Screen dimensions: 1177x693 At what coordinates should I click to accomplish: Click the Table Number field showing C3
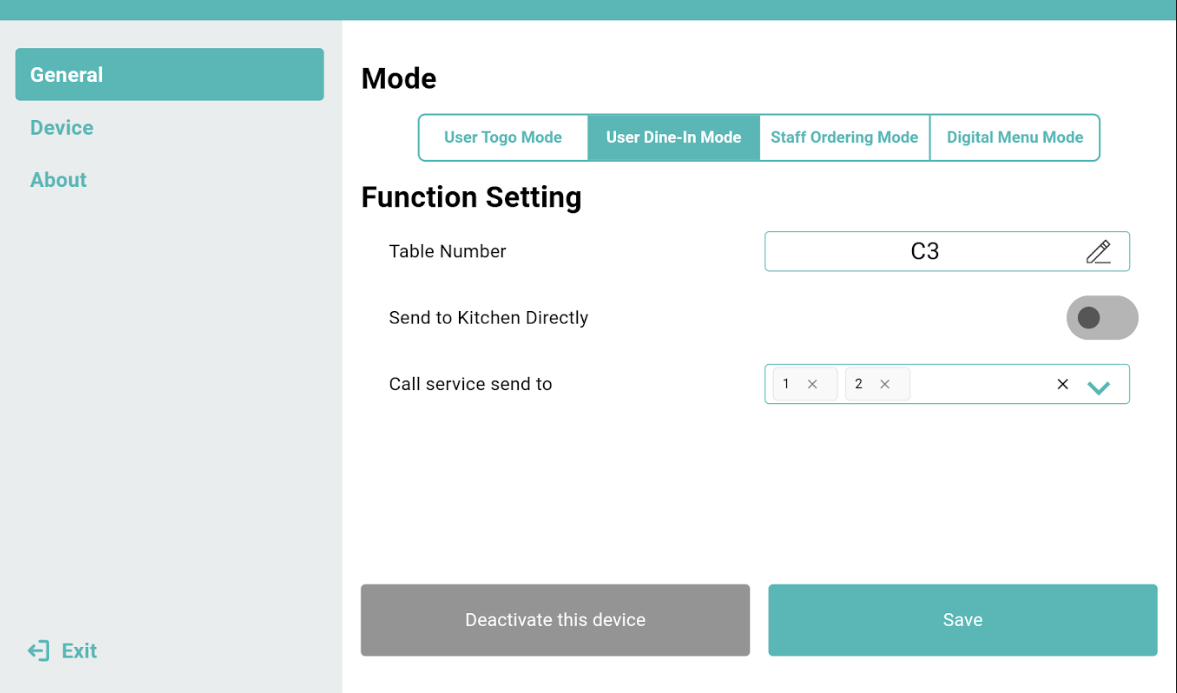(924, 252)
